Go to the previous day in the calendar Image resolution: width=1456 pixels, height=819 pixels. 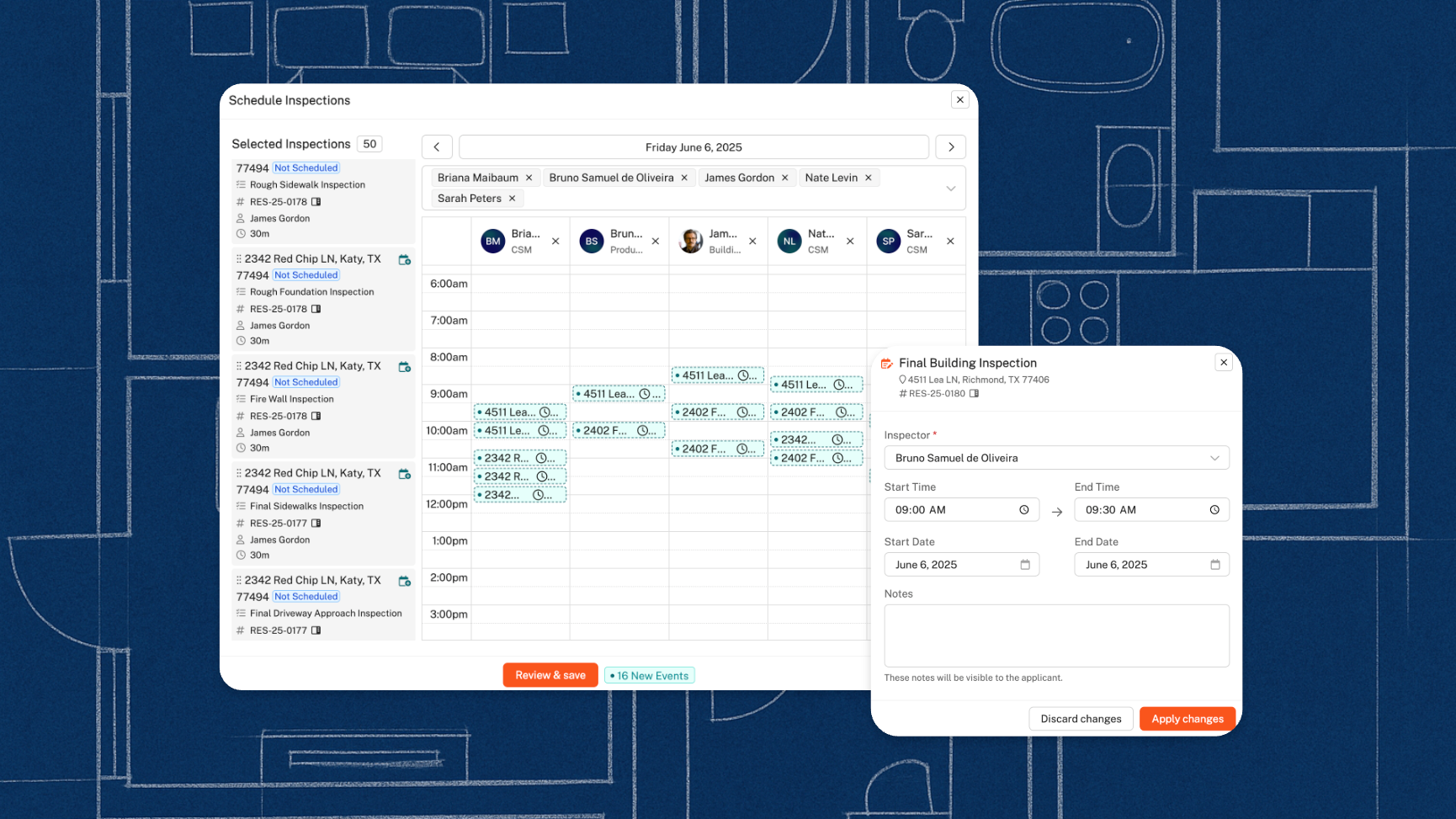(437, 147)
